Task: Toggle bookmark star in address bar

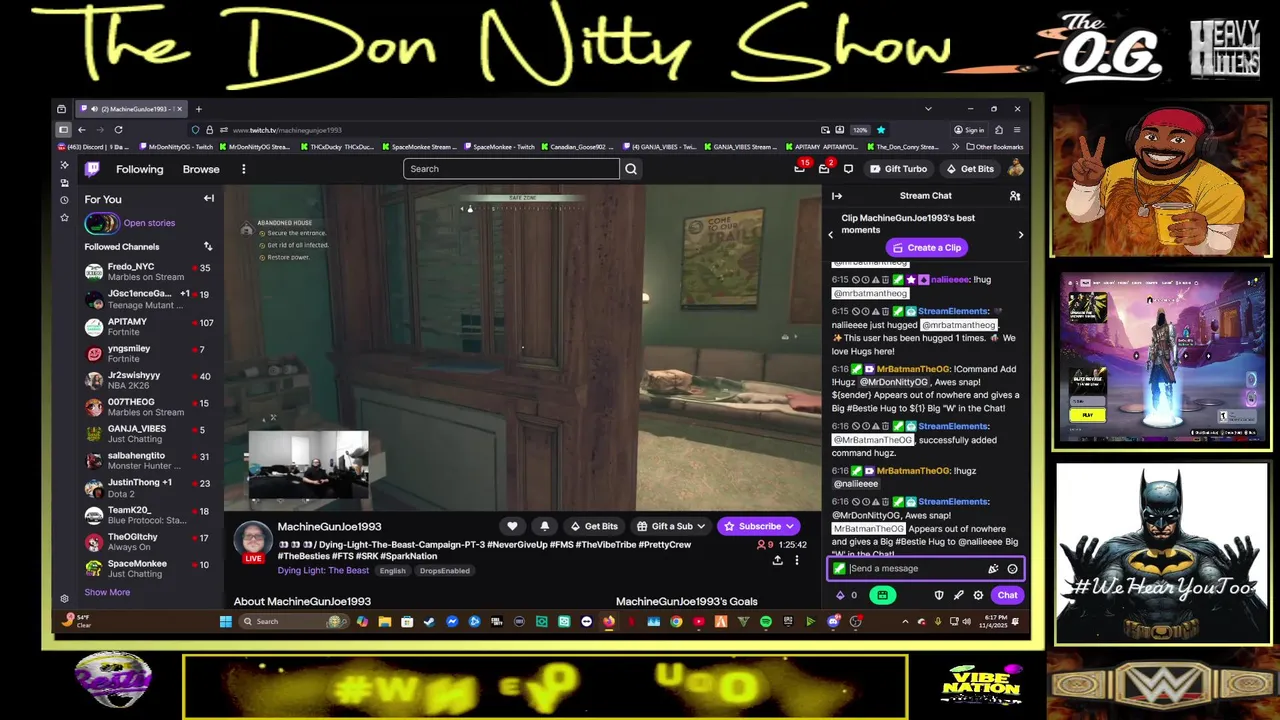Action: 880,130
